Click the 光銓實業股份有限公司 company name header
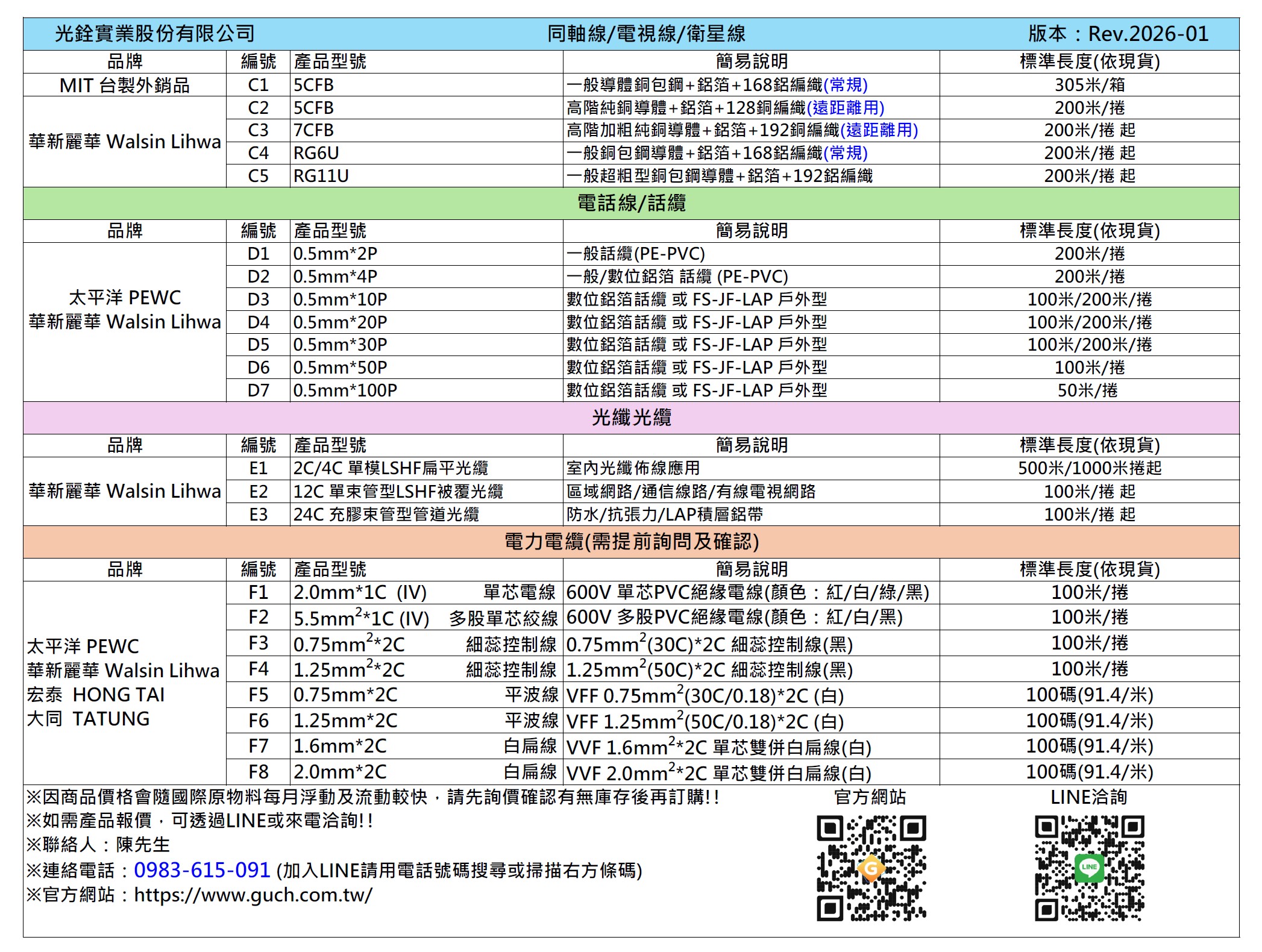The height and width of the screenshot is (952, 1262). coord(155,34)
